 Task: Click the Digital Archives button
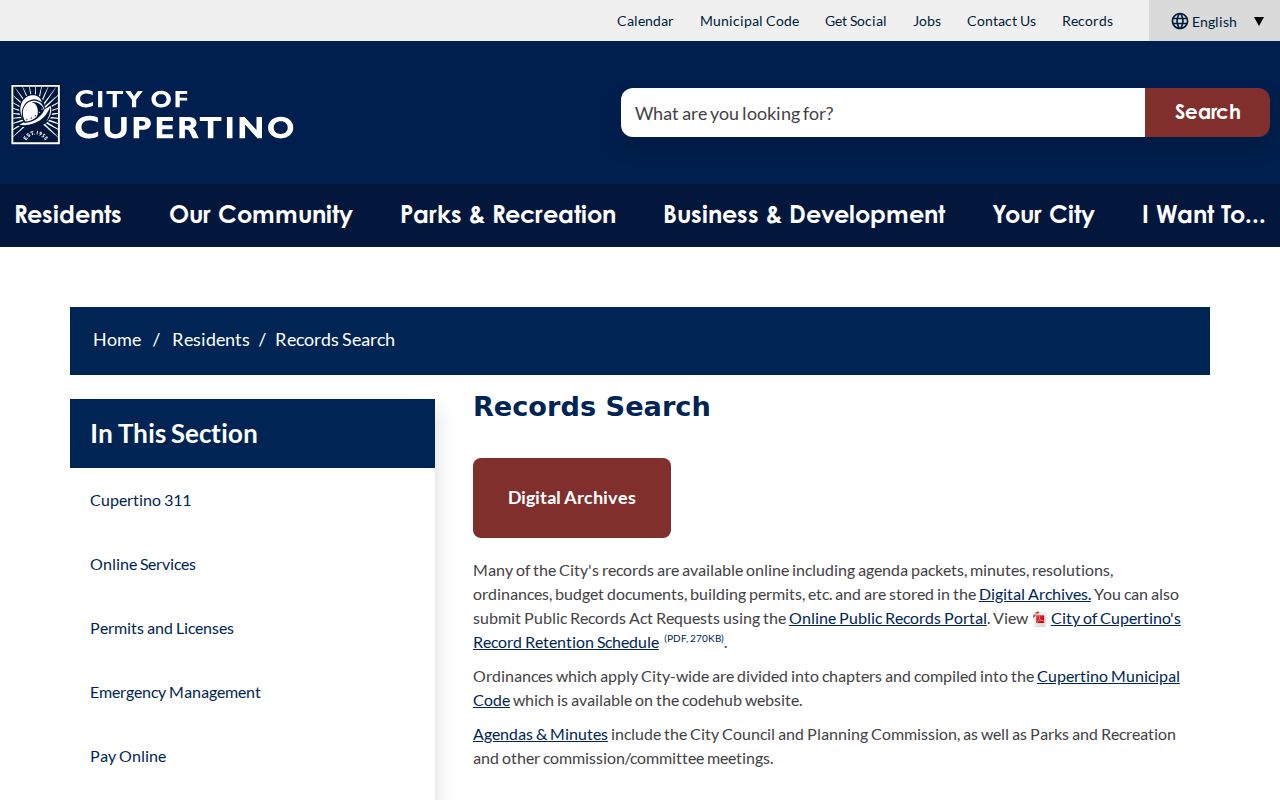point(572,498)
